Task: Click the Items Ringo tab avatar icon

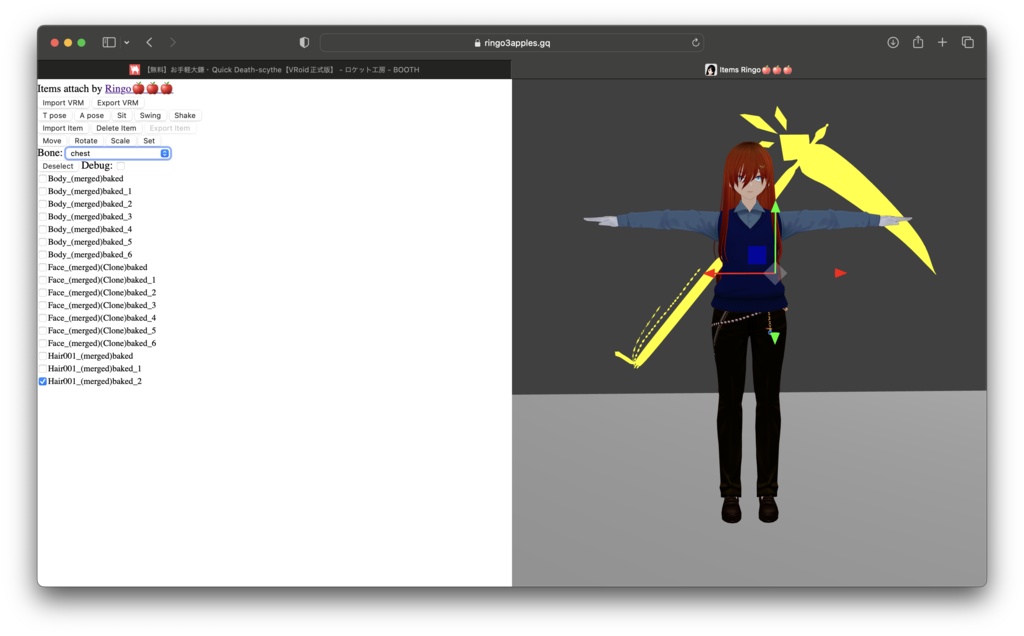Action: click(711, 69)
